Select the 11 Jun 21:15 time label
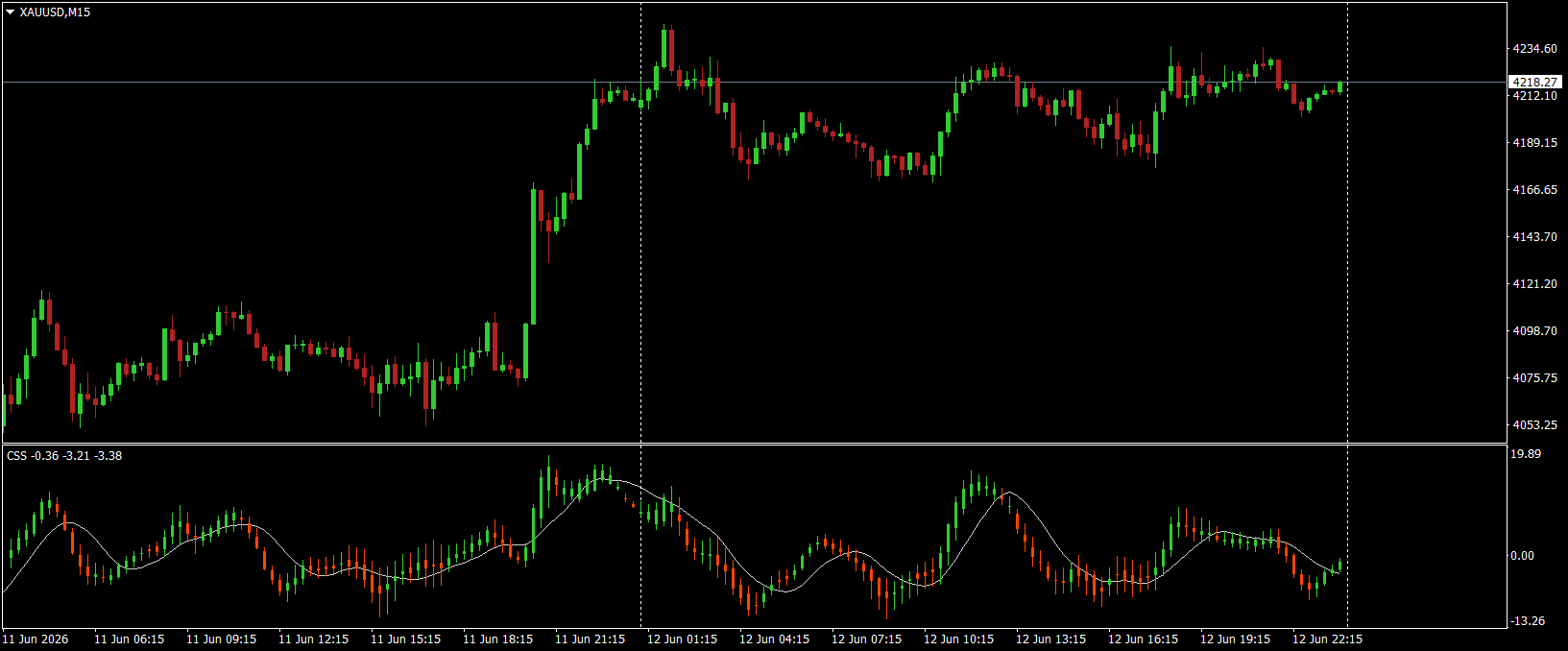Viewport: 1568px width, 651px height. [590, 639]
